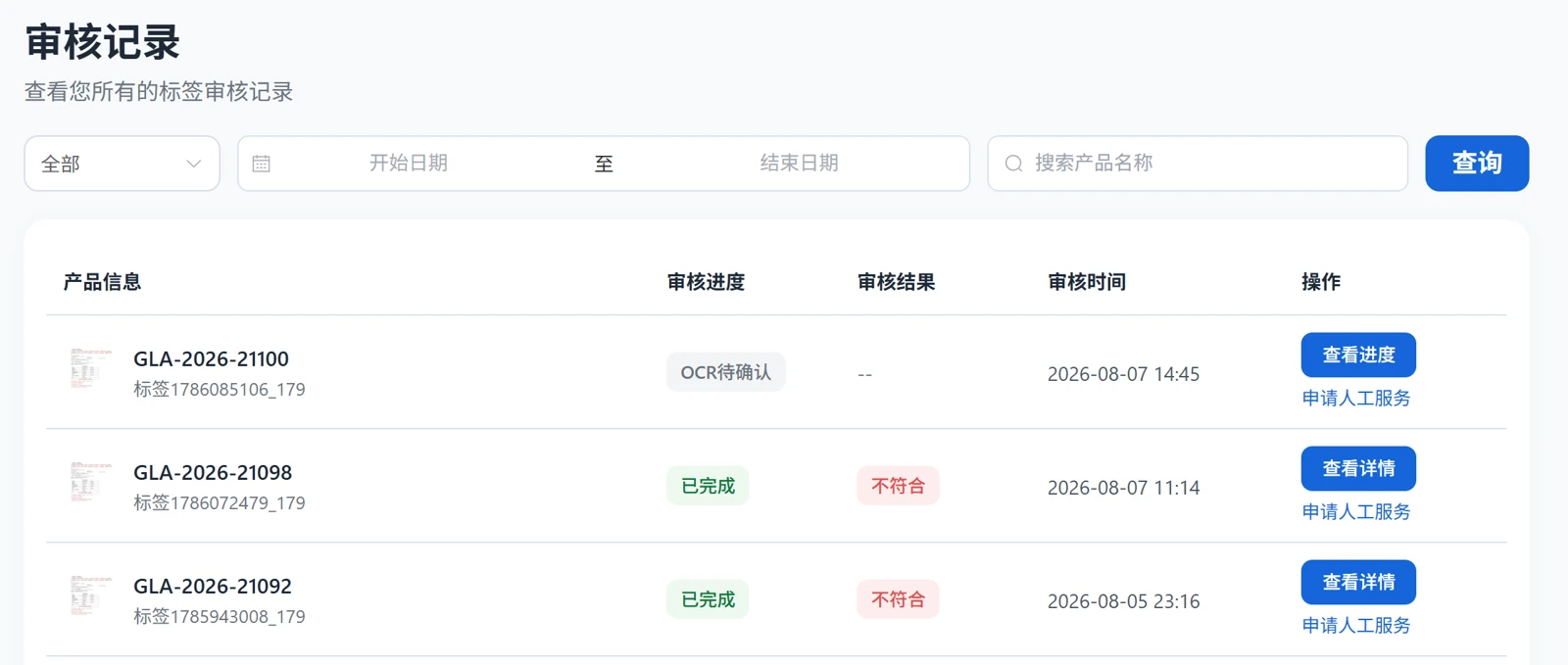This screenshot has height=665, width=1568.
Task: Click 查看进度 for GLA-2026-21100
Action: click(x=1358, y=355)
